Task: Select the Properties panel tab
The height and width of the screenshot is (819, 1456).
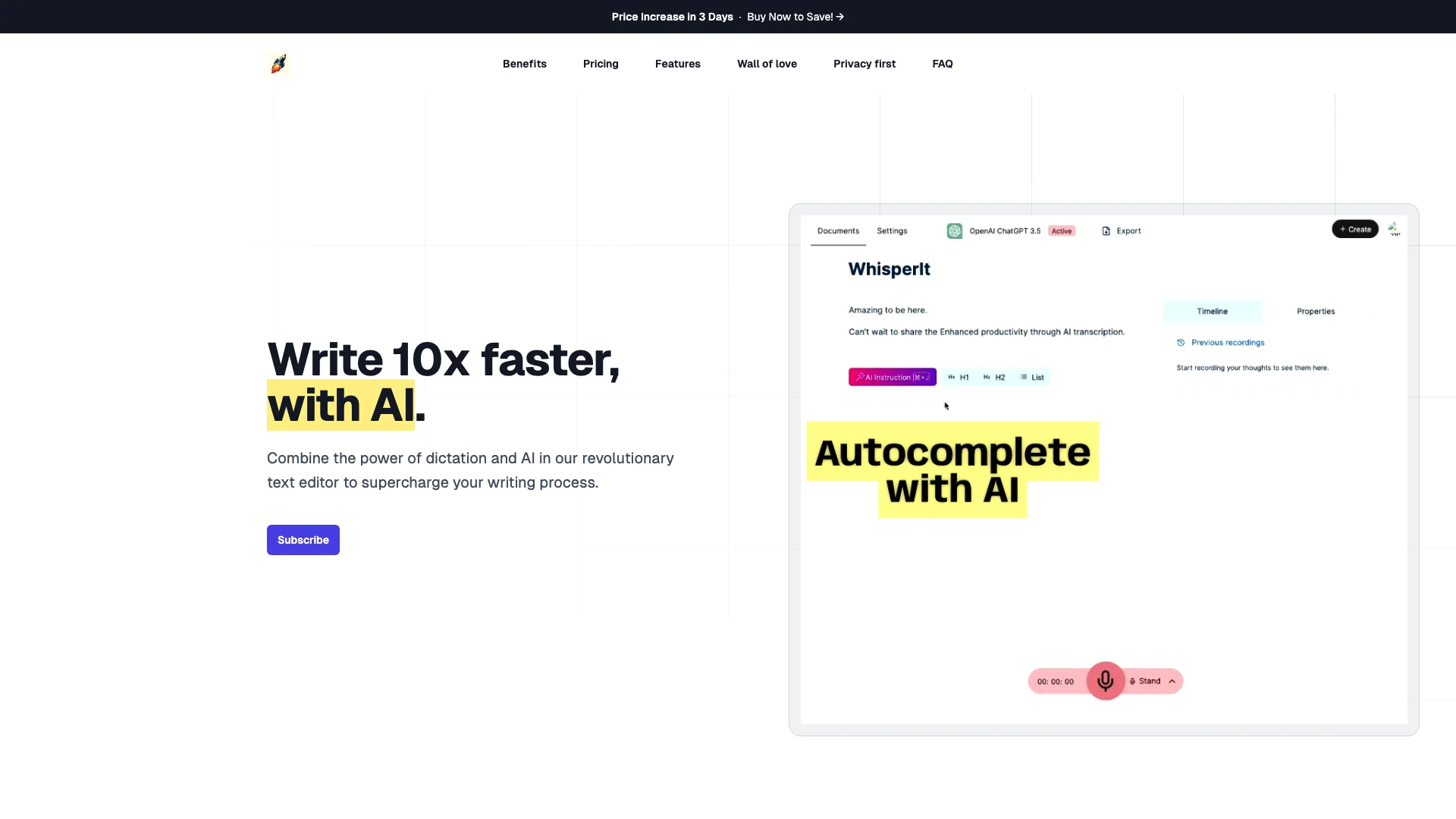Action: pyautogui.click(x=1315, y=311)
